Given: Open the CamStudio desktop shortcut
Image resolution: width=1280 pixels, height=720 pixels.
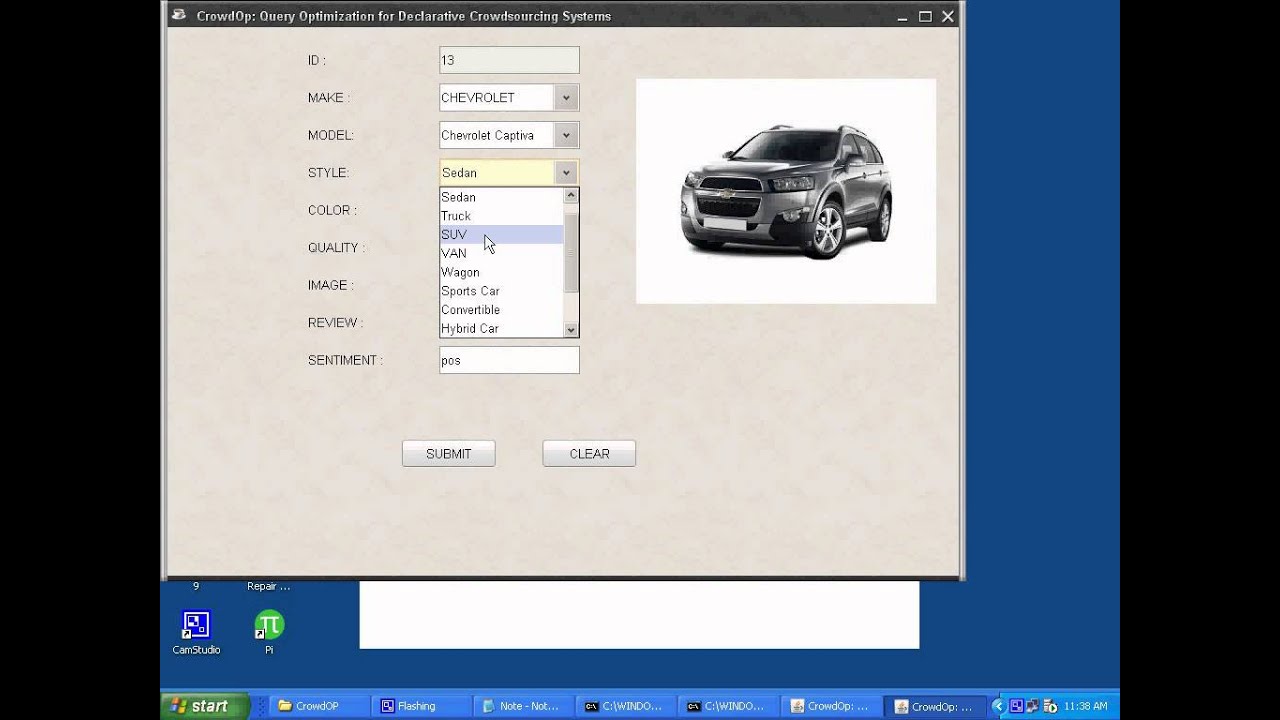Looking at the screenshot, I should [196, 633].
